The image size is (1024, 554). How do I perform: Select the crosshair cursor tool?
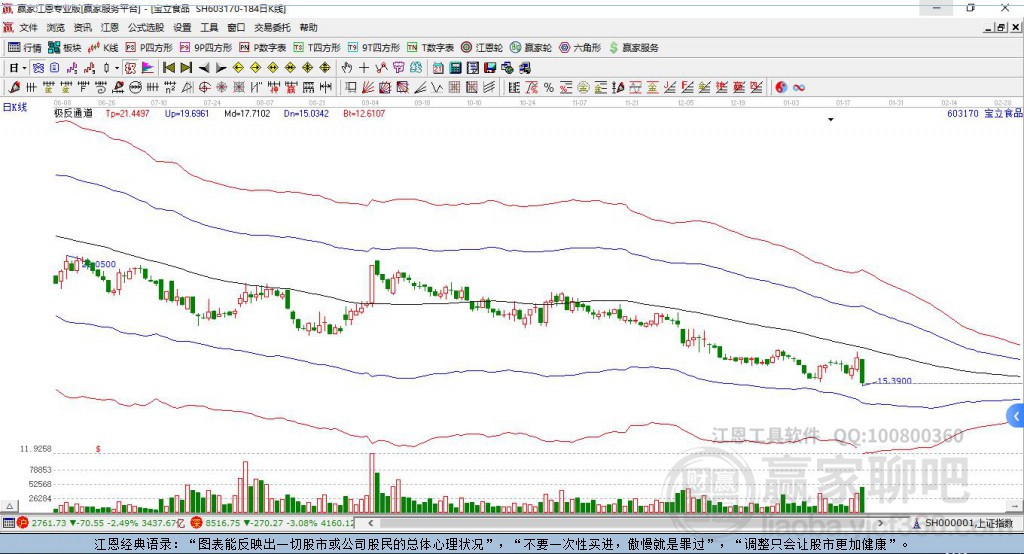(364, 68)
